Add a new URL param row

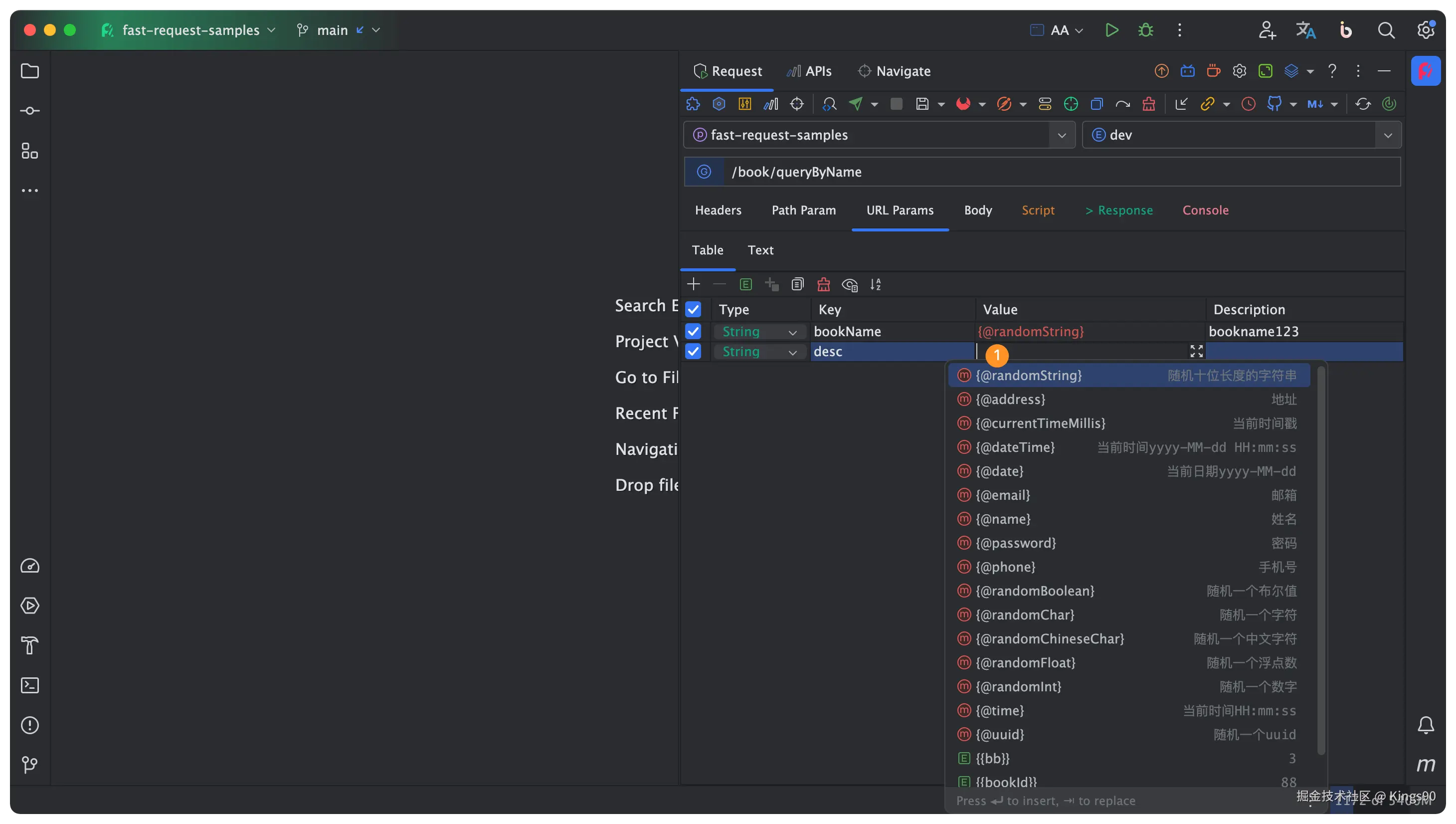(x=693, y=284)
